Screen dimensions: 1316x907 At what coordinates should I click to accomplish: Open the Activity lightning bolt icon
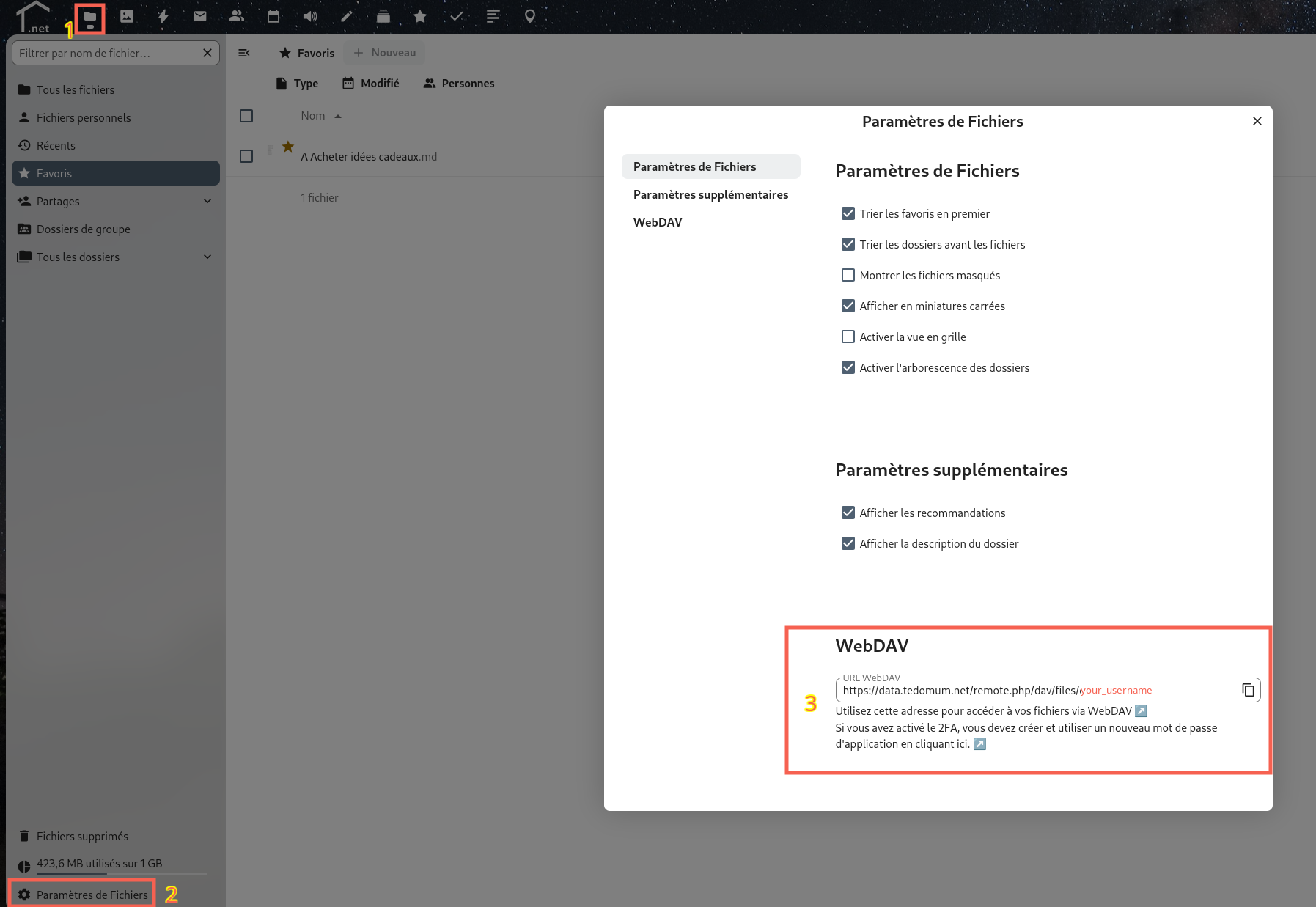click(163, 16)
